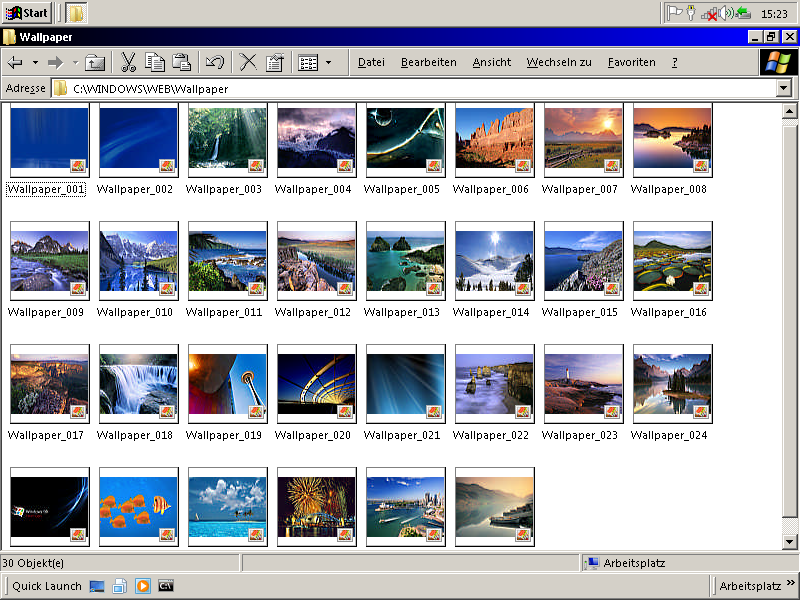Launch Command Prompt from Quick Launch
Screen dimensions: 800x600
tap(166, 586)
